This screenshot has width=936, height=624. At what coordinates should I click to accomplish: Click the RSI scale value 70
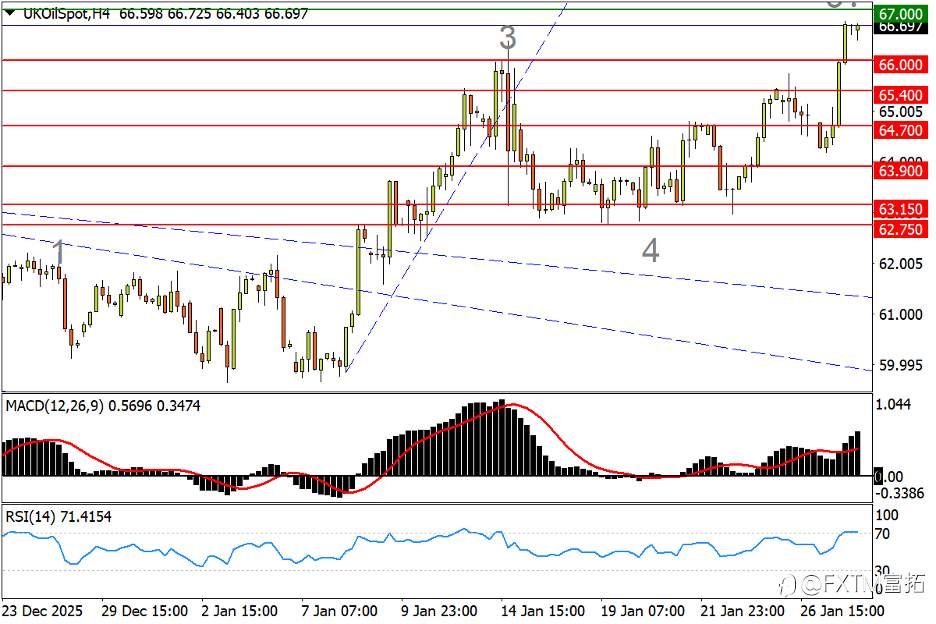(x=882, y=534)
